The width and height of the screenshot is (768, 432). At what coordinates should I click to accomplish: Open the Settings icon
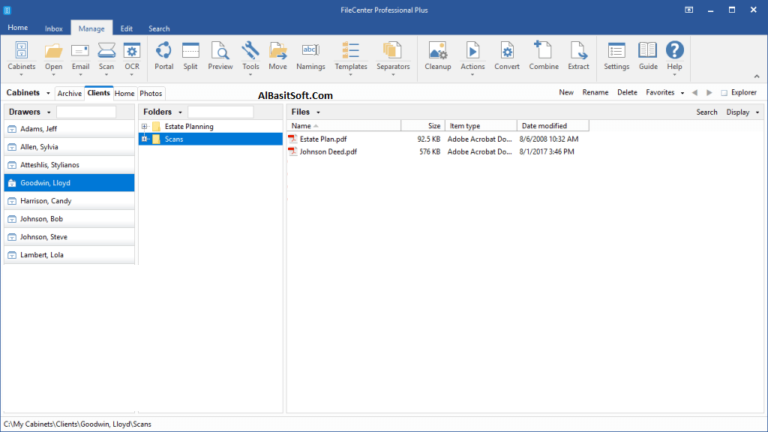[616, 50]
